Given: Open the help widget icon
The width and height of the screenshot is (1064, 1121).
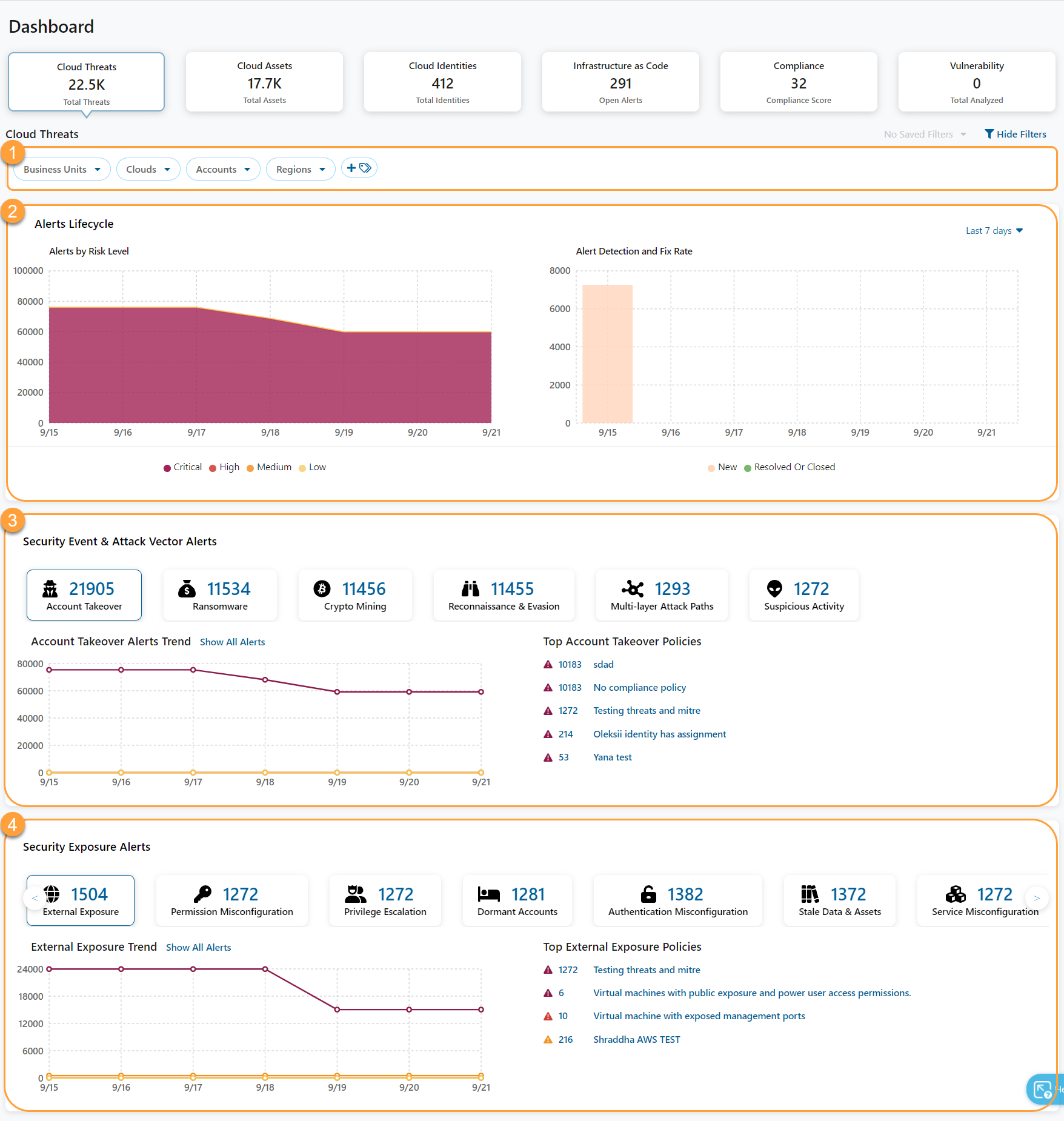Looking at the screenshot, I should click(1042, 1089).
